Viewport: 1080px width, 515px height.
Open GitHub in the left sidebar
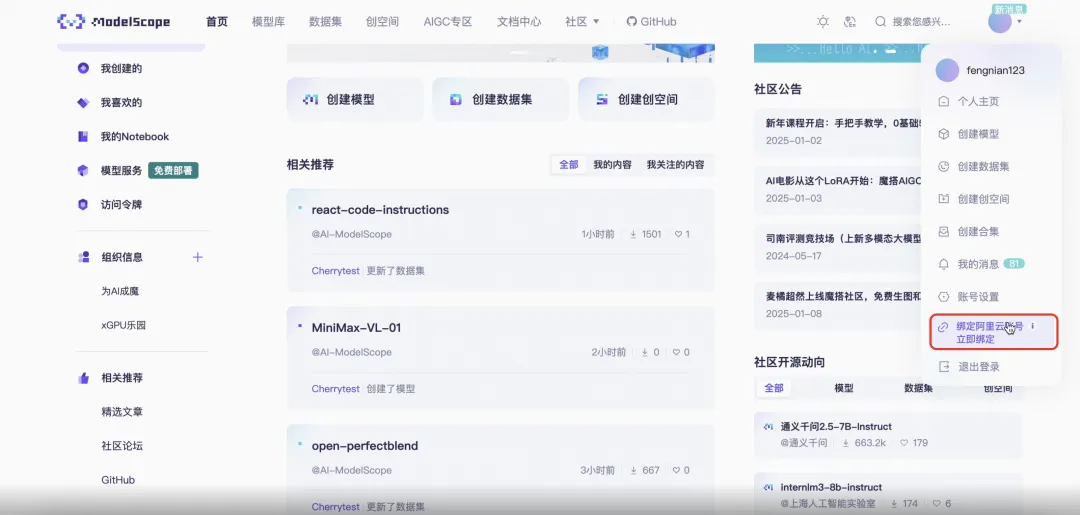(x=118, y=480)
